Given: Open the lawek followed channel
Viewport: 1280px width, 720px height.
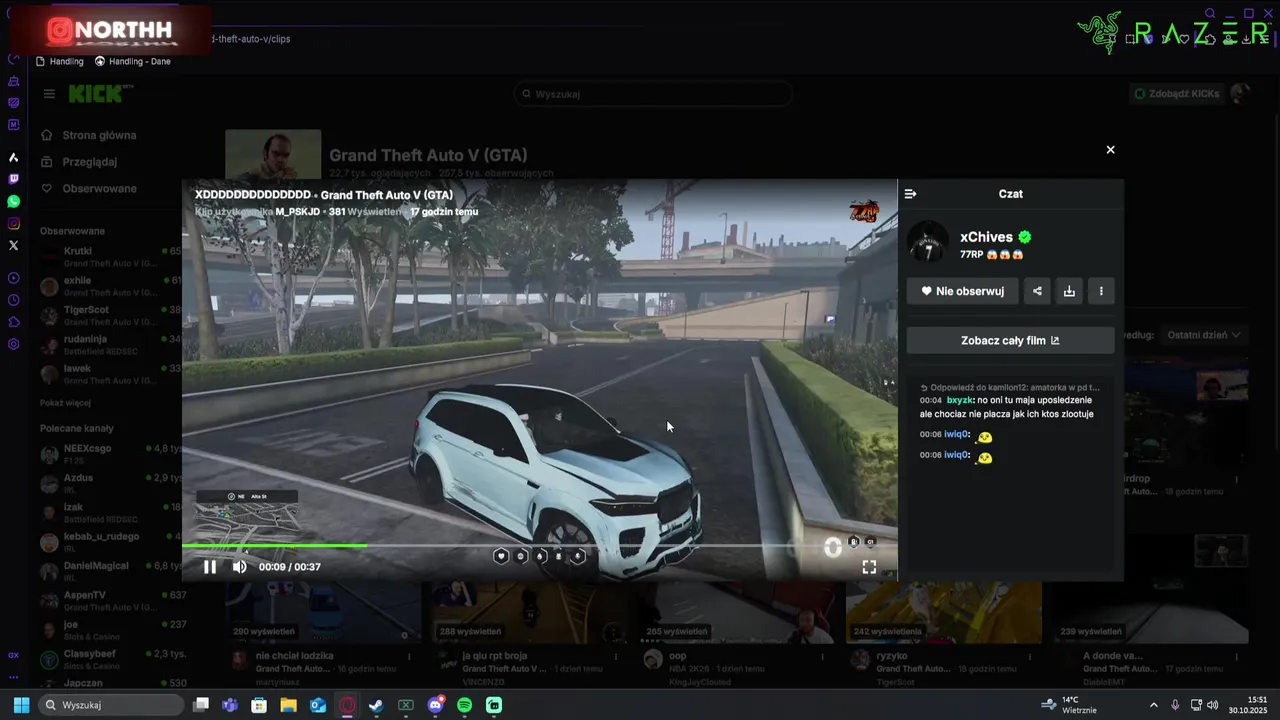Looking at the screenshot, I should [x=110, y=374].
